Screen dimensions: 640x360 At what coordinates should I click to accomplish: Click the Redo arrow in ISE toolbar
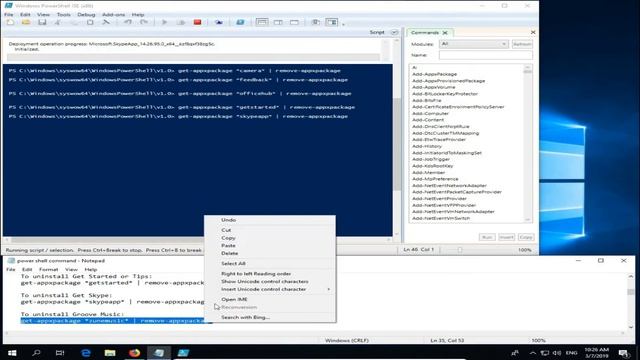(144, 22)
